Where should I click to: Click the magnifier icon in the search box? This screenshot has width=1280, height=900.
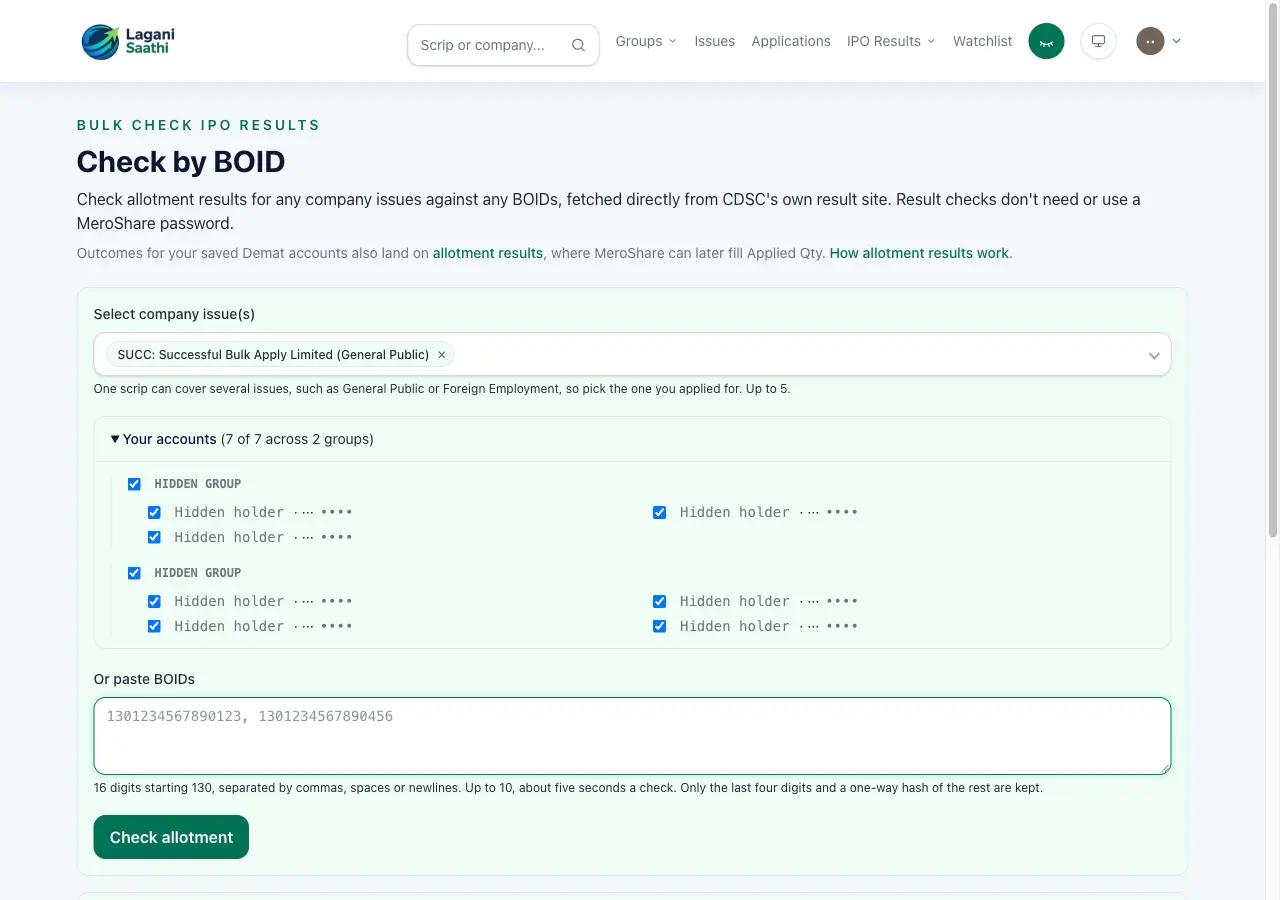pyautogui.click(x=578, y=45)
